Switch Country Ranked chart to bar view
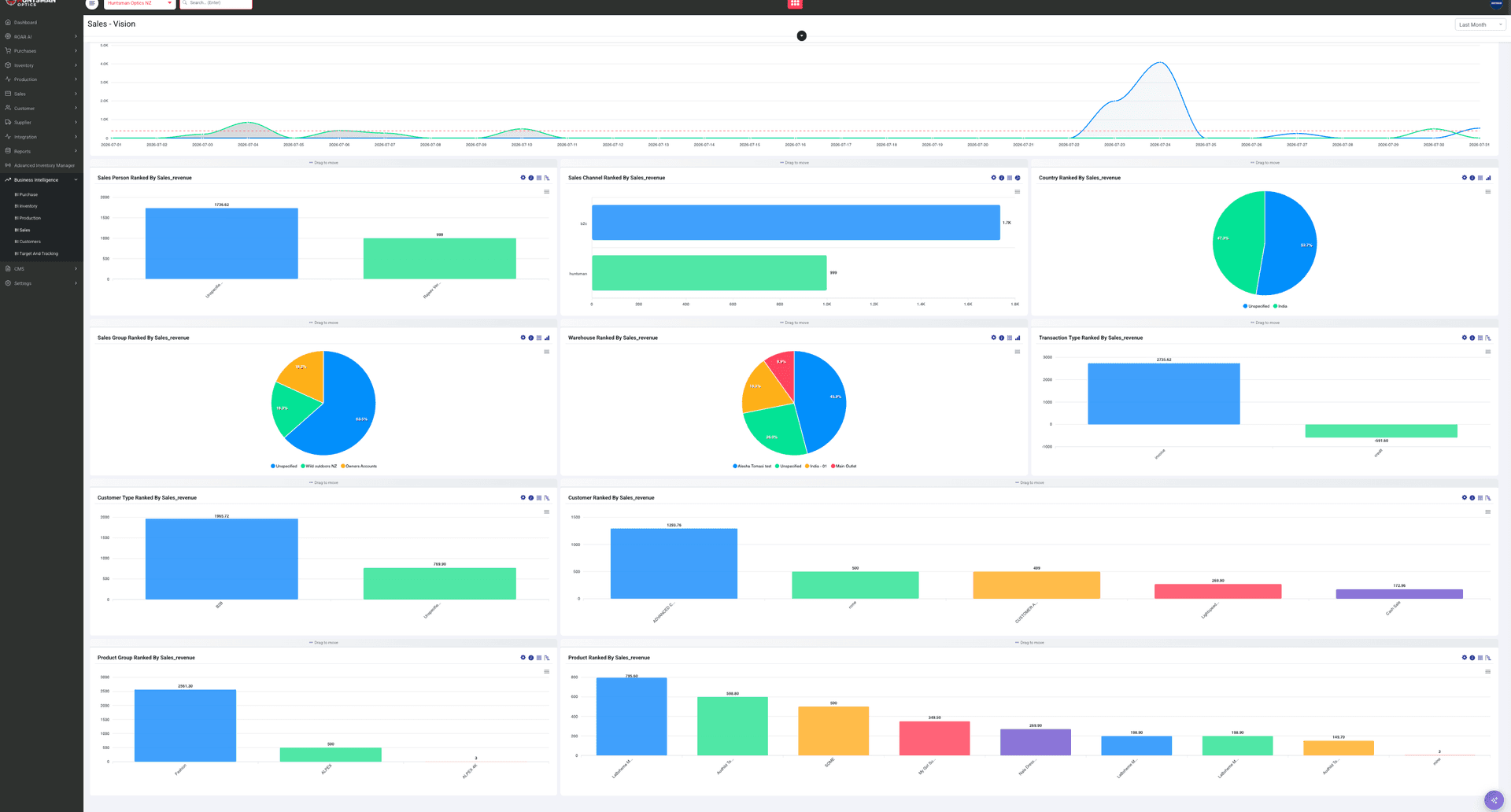The height and width of the screenshot is (812, 1511). (1488, 178)
